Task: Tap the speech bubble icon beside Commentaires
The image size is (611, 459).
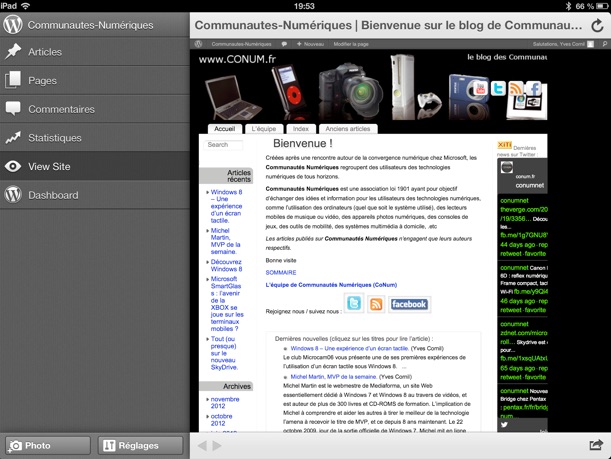Action: click(13, 108)
